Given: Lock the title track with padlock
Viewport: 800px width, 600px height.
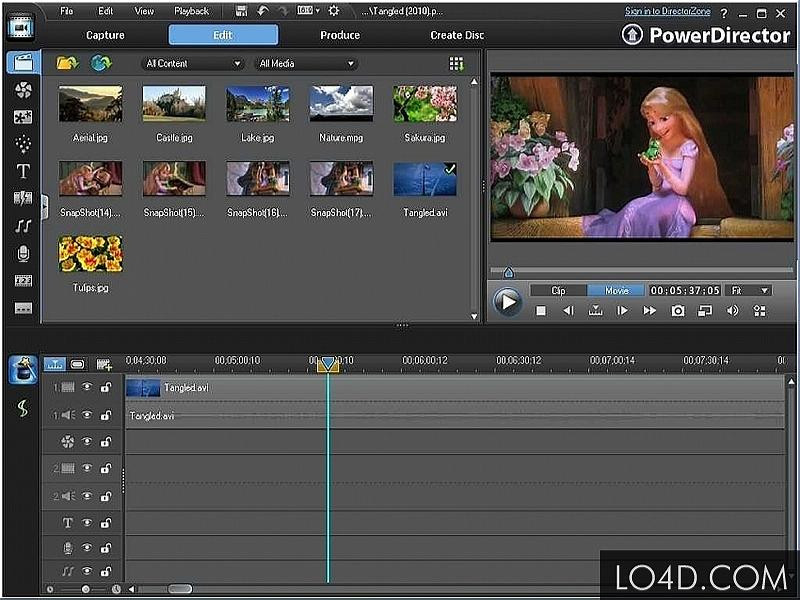Looking at the screenshot, I should tap(106, 522).
